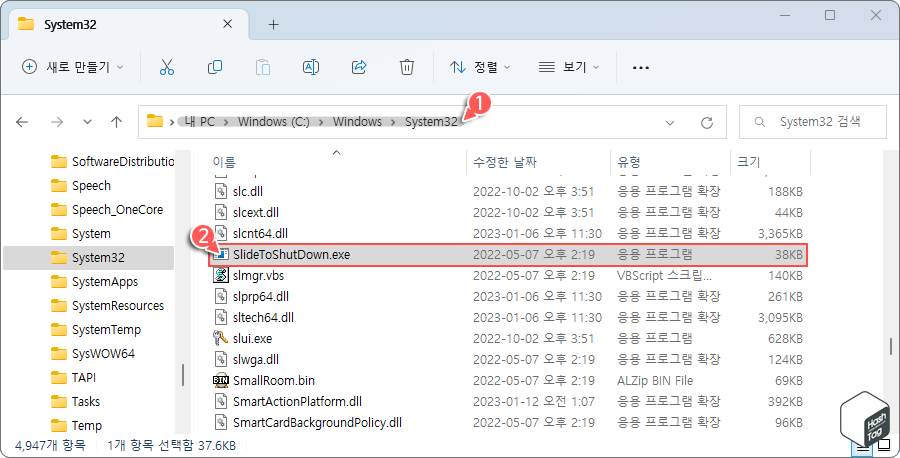This screenshot has width=900, height=458.
Task: Open the 정렬 sort dropdown
Action: coord(480,67)
